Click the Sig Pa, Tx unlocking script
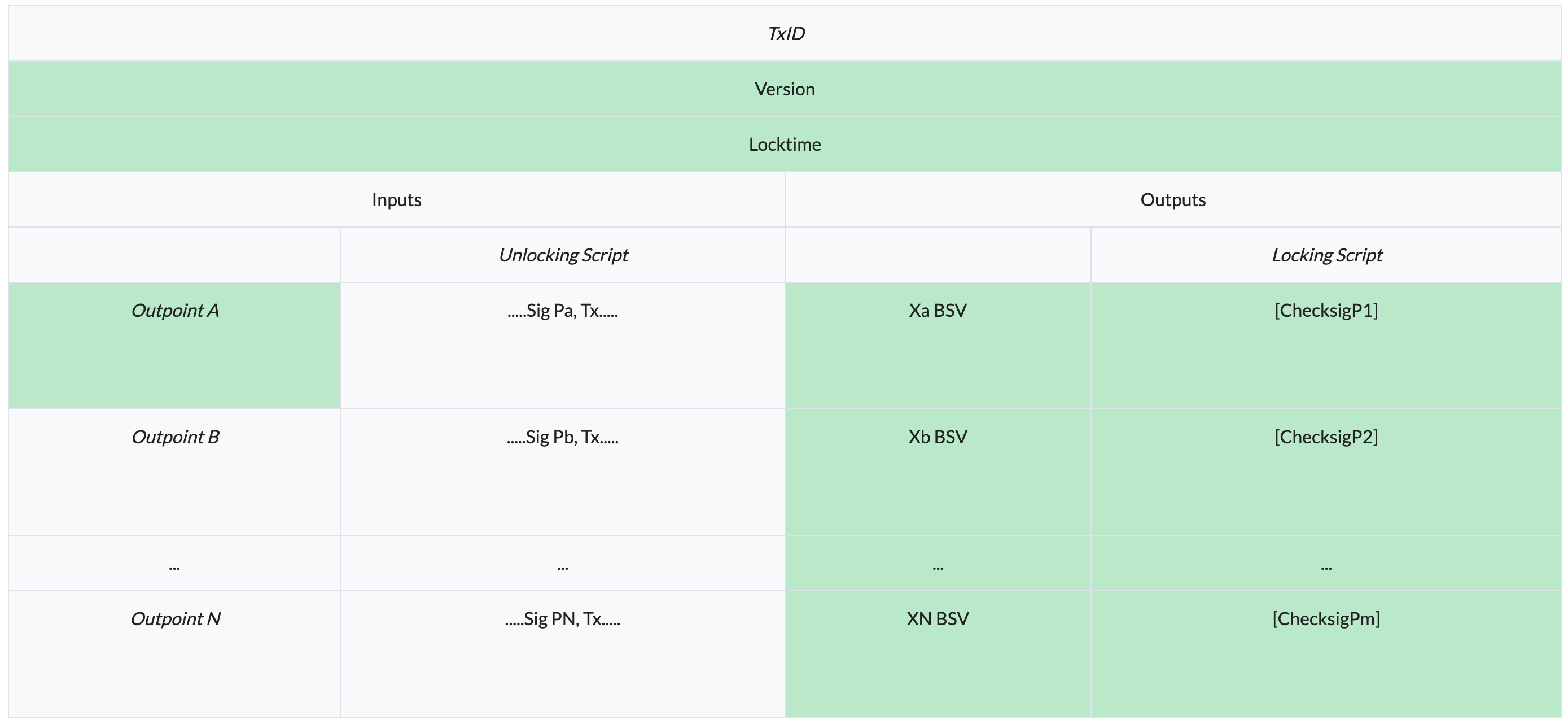This screenshot has width=1568, height=724. point(562,311)
